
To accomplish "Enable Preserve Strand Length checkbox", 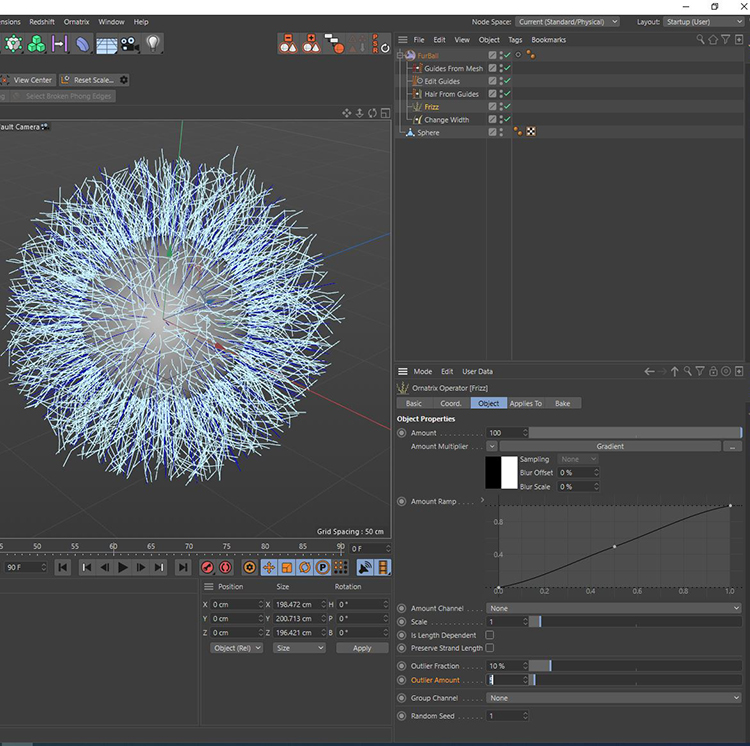I will click(490, 648).
